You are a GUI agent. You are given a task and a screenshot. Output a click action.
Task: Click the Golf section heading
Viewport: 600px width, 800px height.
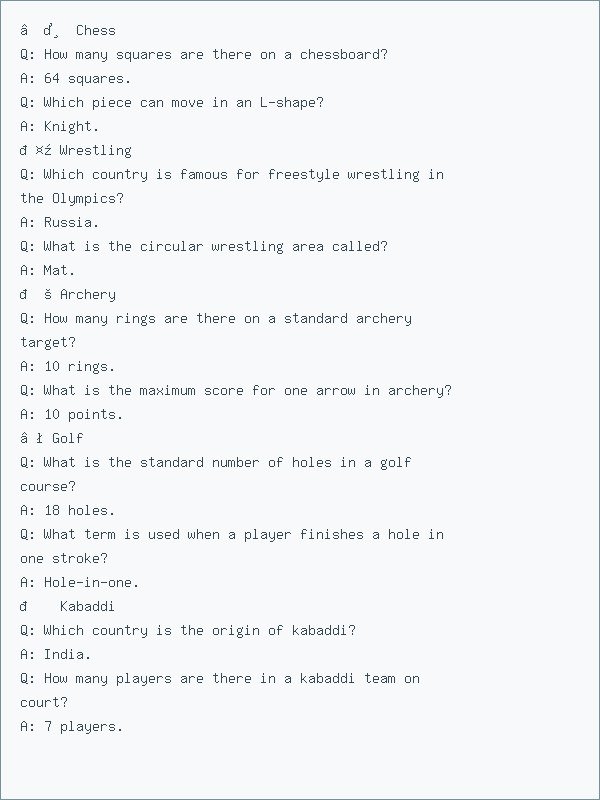67,438
